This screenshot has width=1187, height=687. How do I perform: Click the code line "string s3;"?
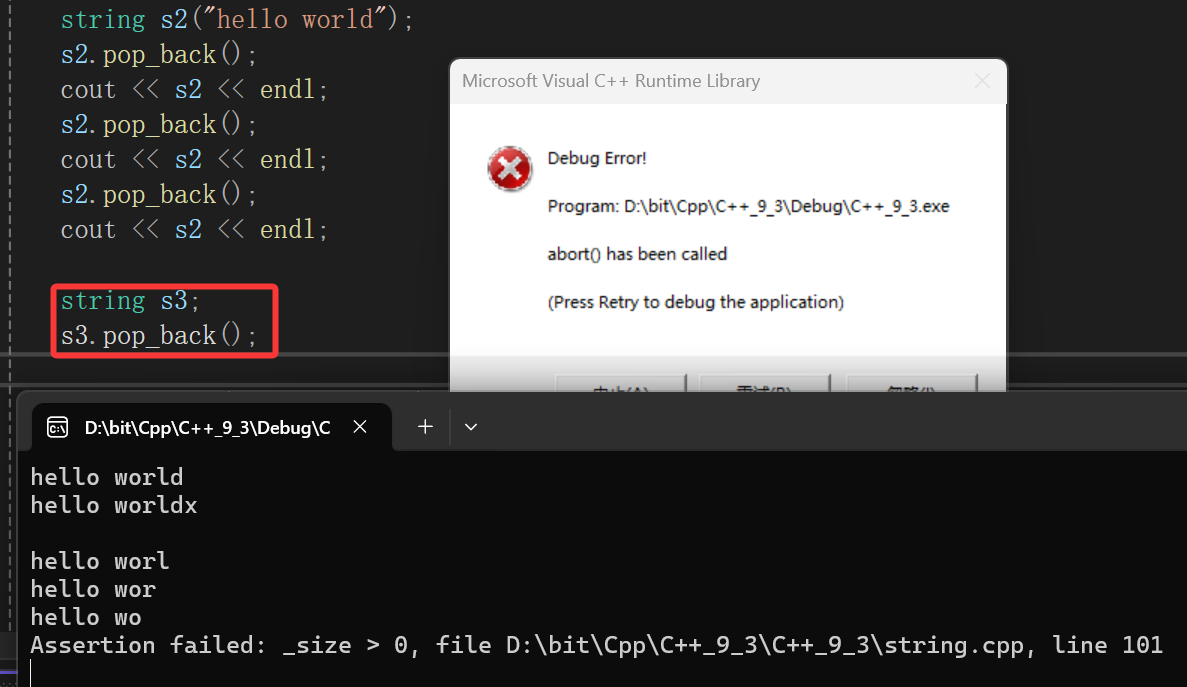click(130, 300)
